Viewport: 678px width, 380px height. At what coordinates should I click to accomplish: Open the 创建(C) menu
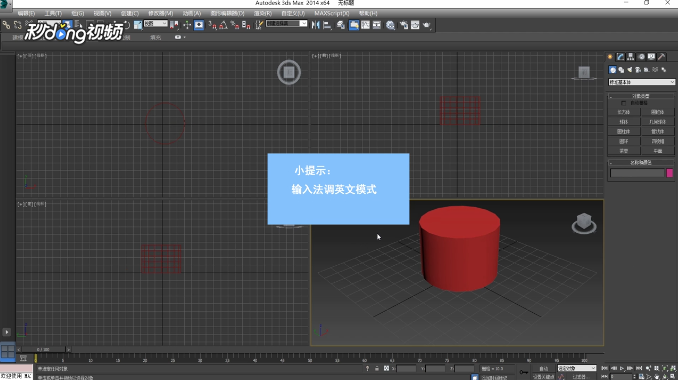coord(130,13)
